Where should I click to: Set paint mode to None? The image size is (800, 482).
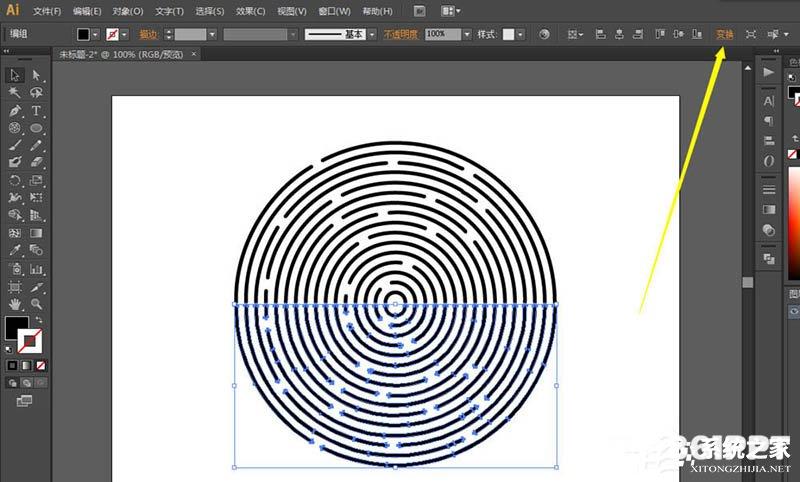[x=41, y=365]
